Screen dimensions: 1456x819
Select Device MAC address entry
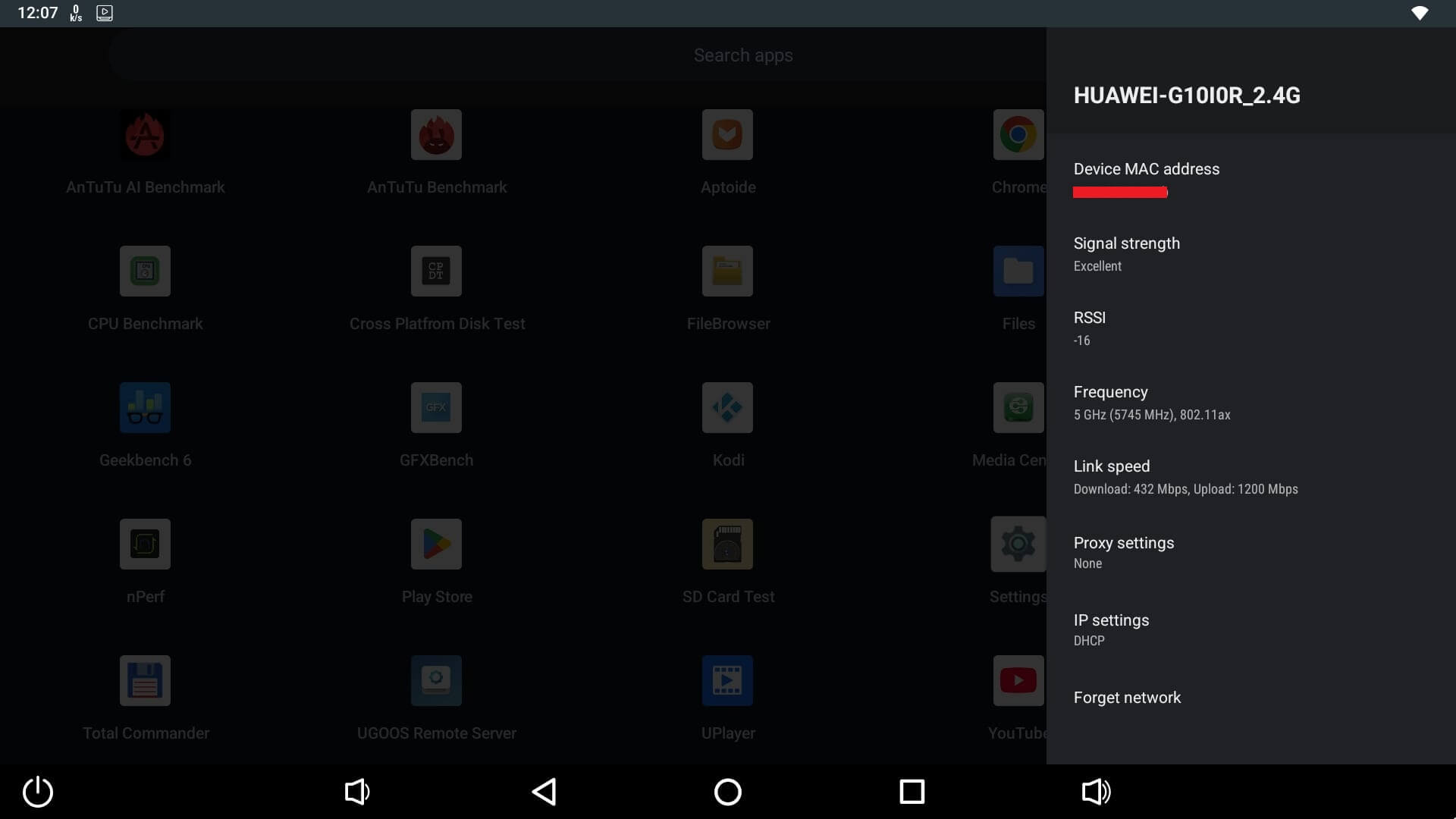tap(1146, 178)
